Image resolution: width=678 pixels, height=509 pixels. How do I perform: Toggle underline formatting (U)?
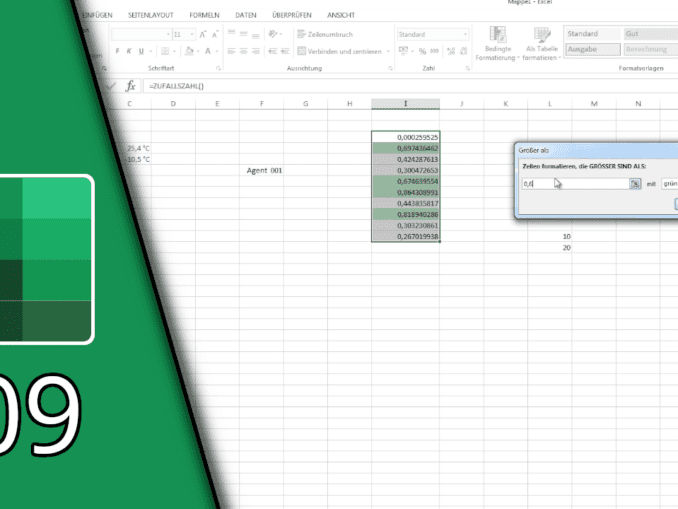pos(141,50)
